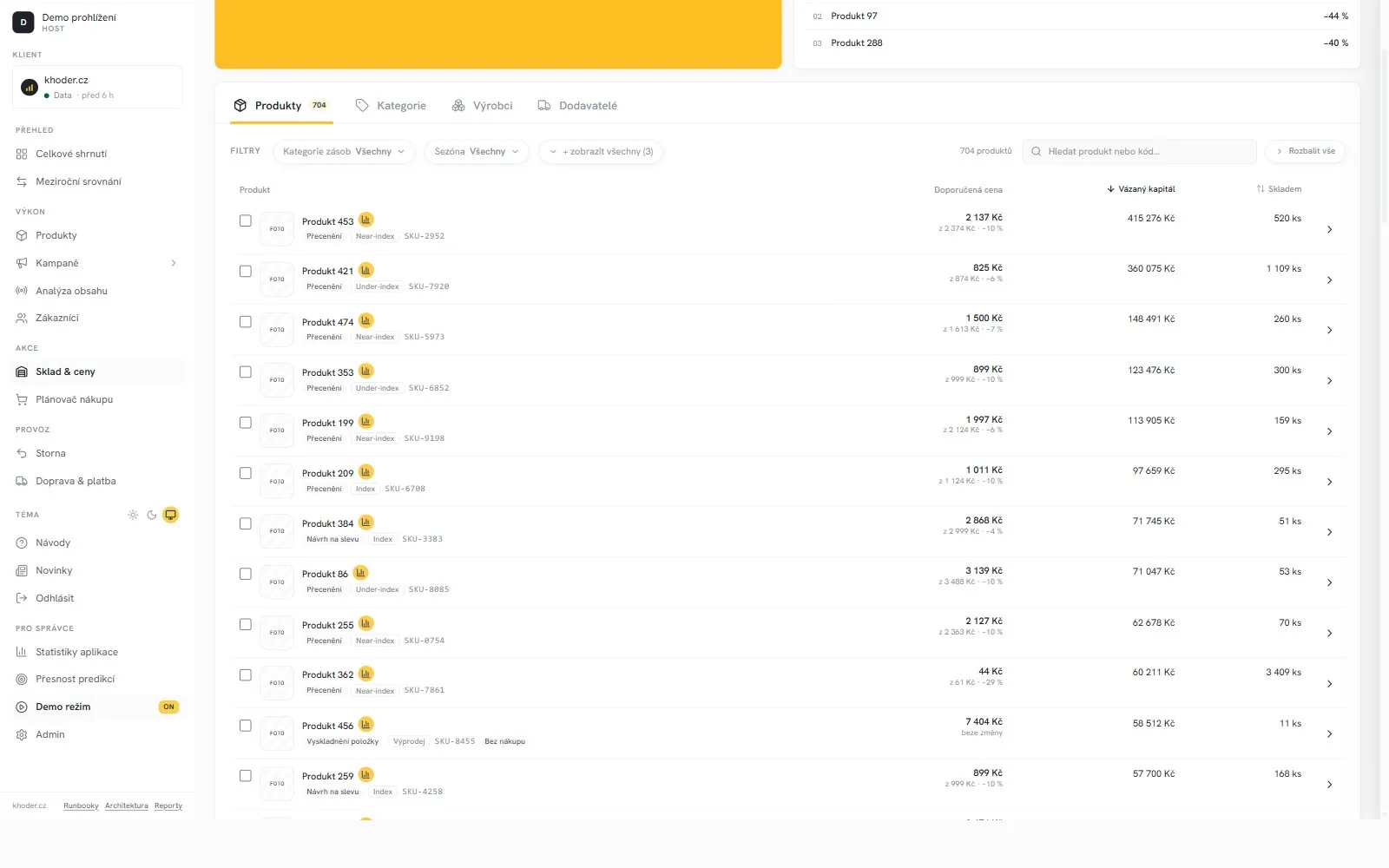Click FOTO thumbnail of Produkt 353
The height and width of the screenshot is (868, 1389).
coord(277,380)
